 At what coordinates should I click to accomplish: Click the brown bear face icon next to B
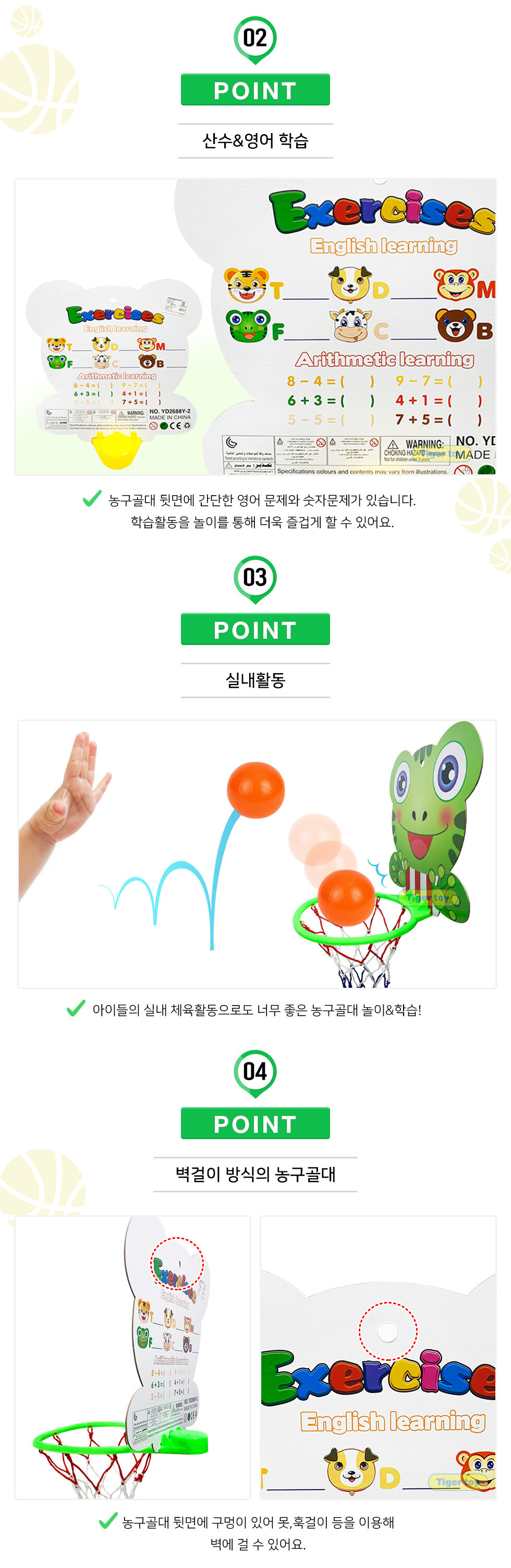[455, 325]
